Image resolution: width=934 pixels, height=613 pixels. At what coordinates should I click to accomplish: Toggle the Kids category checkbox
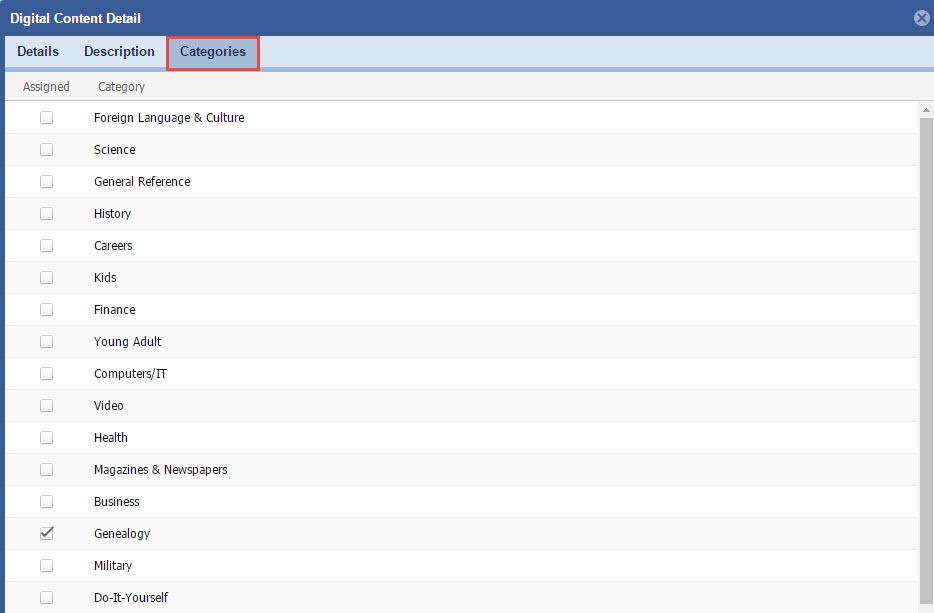coord(46,278)
